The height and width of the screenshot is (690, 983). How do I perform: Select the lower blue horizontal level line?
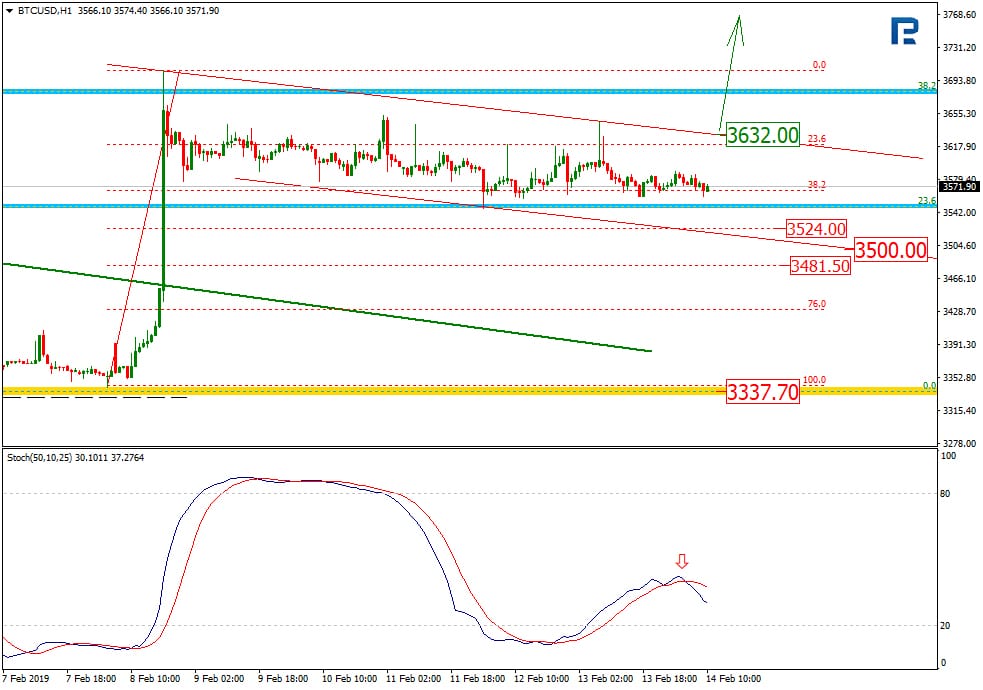(x=300, y=206)
